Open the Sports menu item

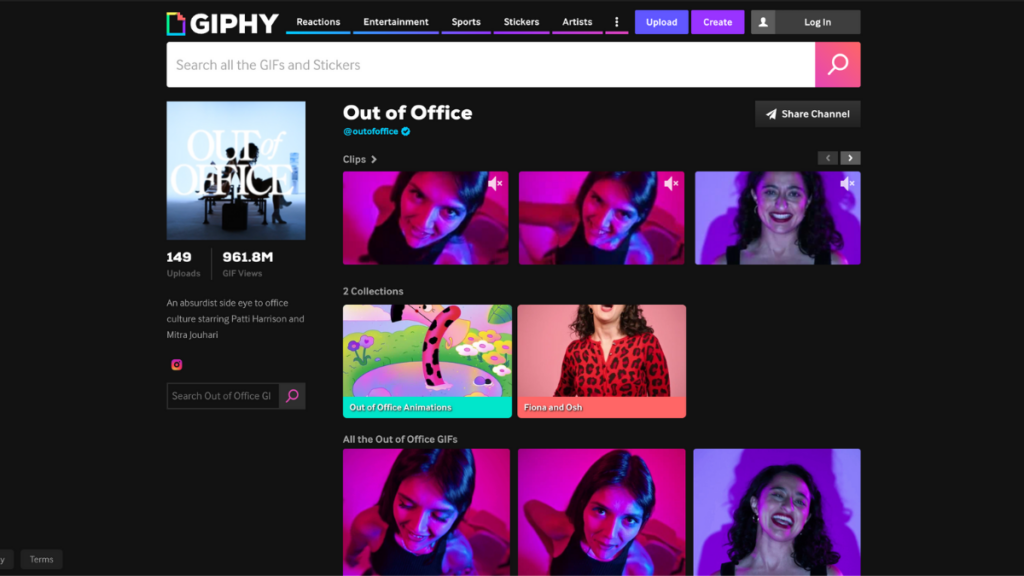point(466,22)
